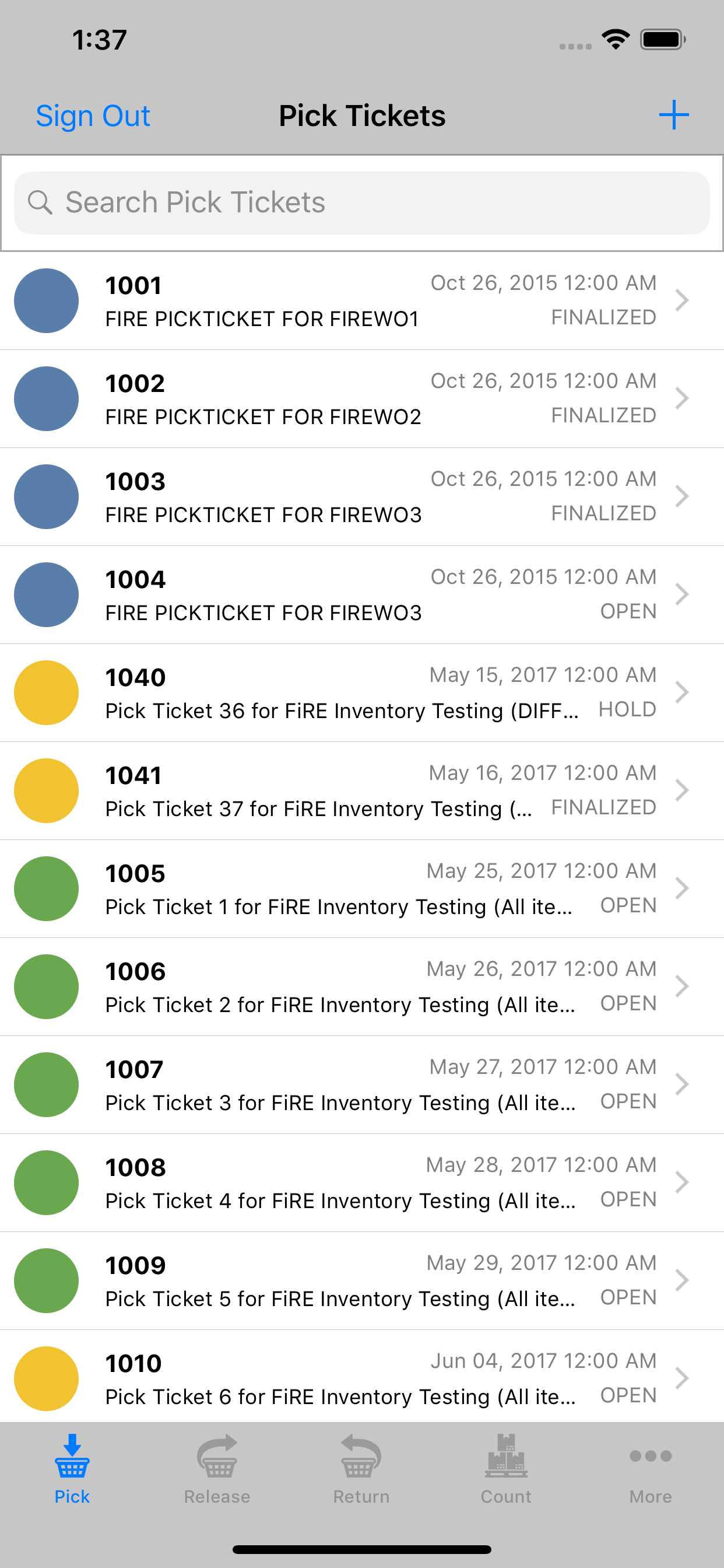Tap the plus icon to add ticket
724x1568 pixels.
point(673,115)
